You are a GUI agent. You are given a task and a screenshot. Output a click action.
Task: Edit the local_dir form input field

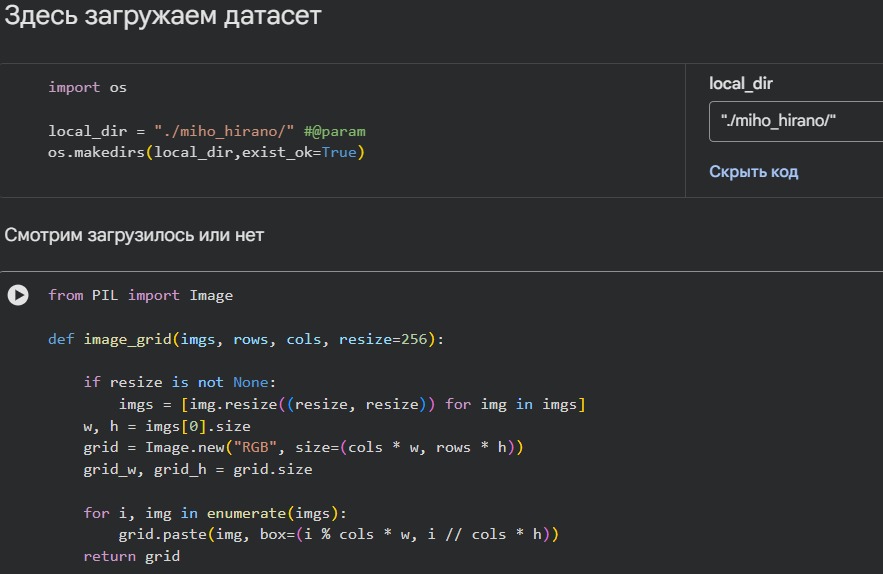point(795,121)
